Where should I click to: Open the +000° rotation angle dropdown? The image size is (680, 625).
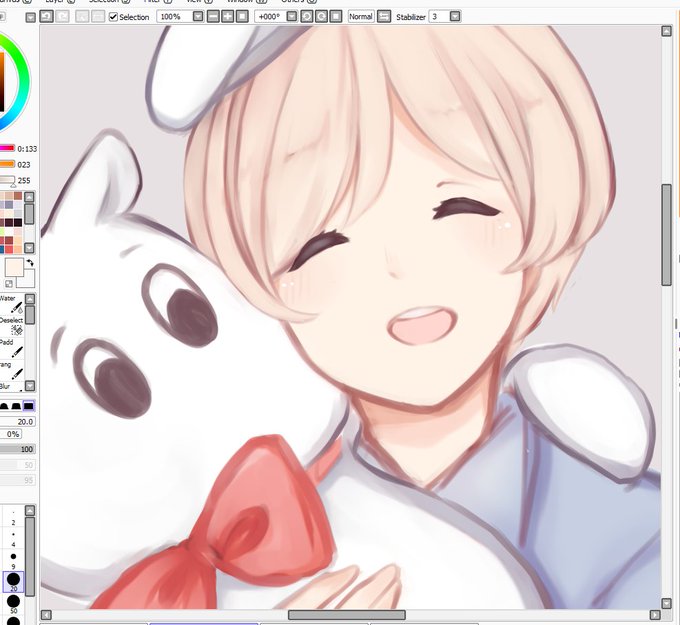coord(292,16)
